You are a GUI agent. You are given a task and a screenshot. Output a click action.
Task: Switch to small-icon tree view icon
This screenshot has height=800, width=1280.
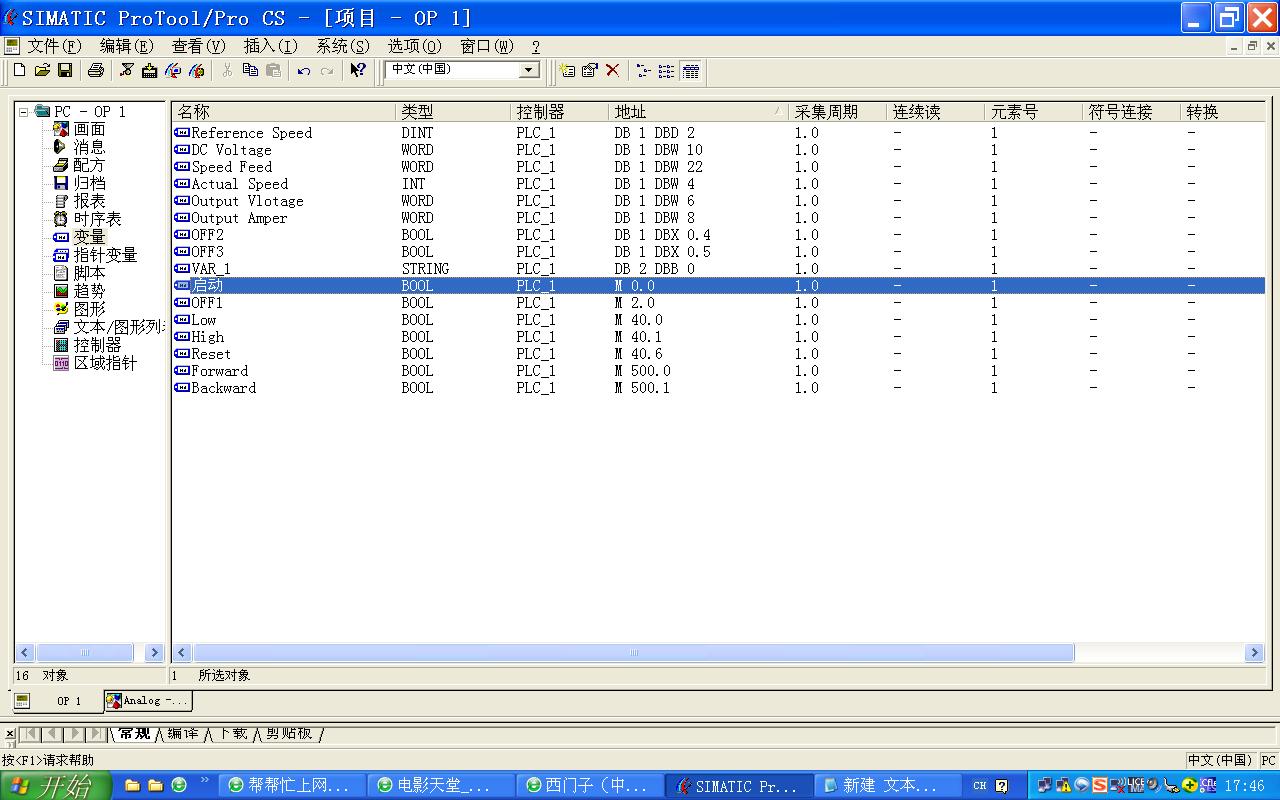tap(643, 70)
